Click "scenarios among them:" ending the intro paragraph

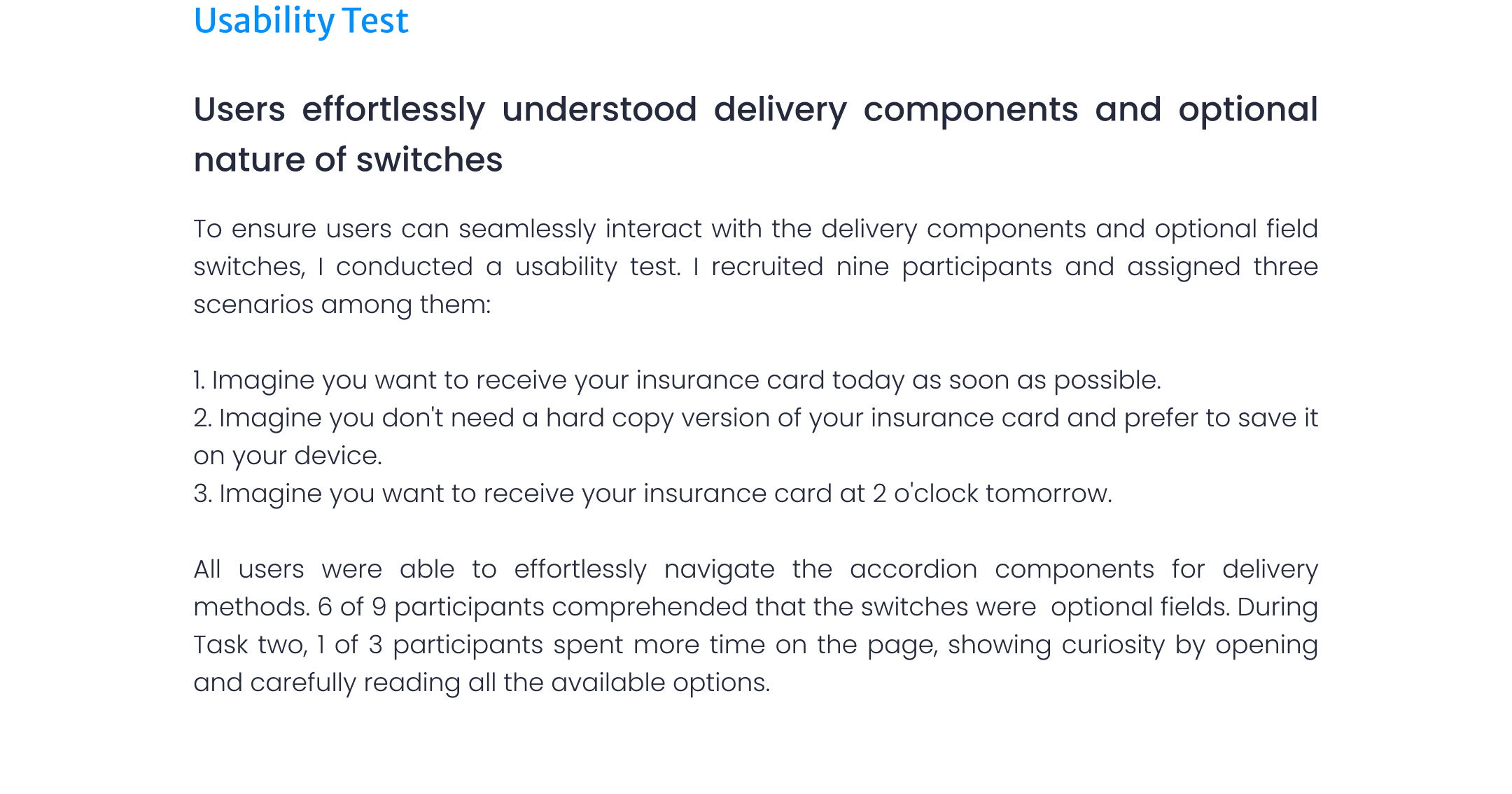pos(342,305)
